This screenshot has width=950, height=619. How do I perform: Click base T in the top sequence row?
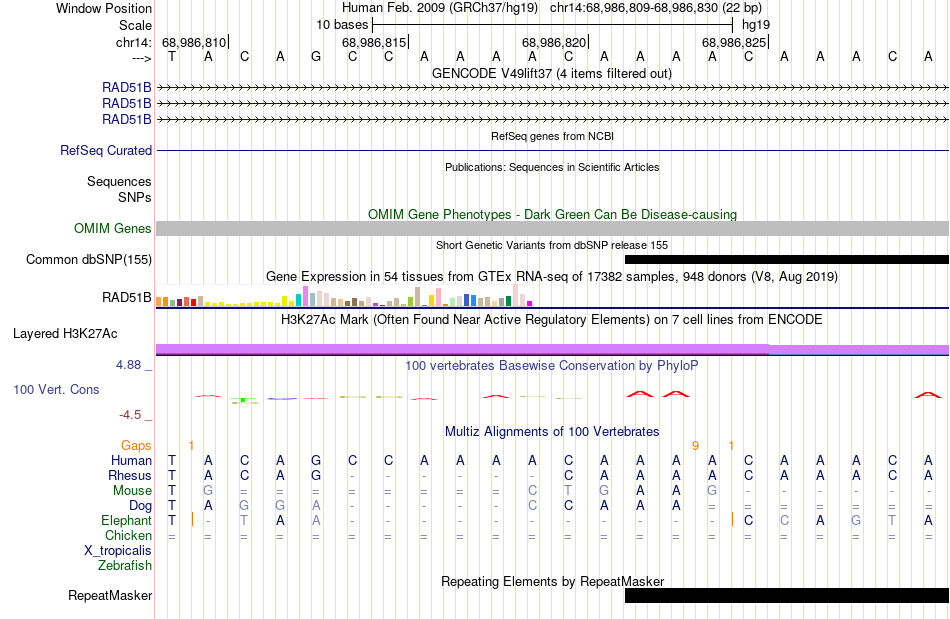172,57
